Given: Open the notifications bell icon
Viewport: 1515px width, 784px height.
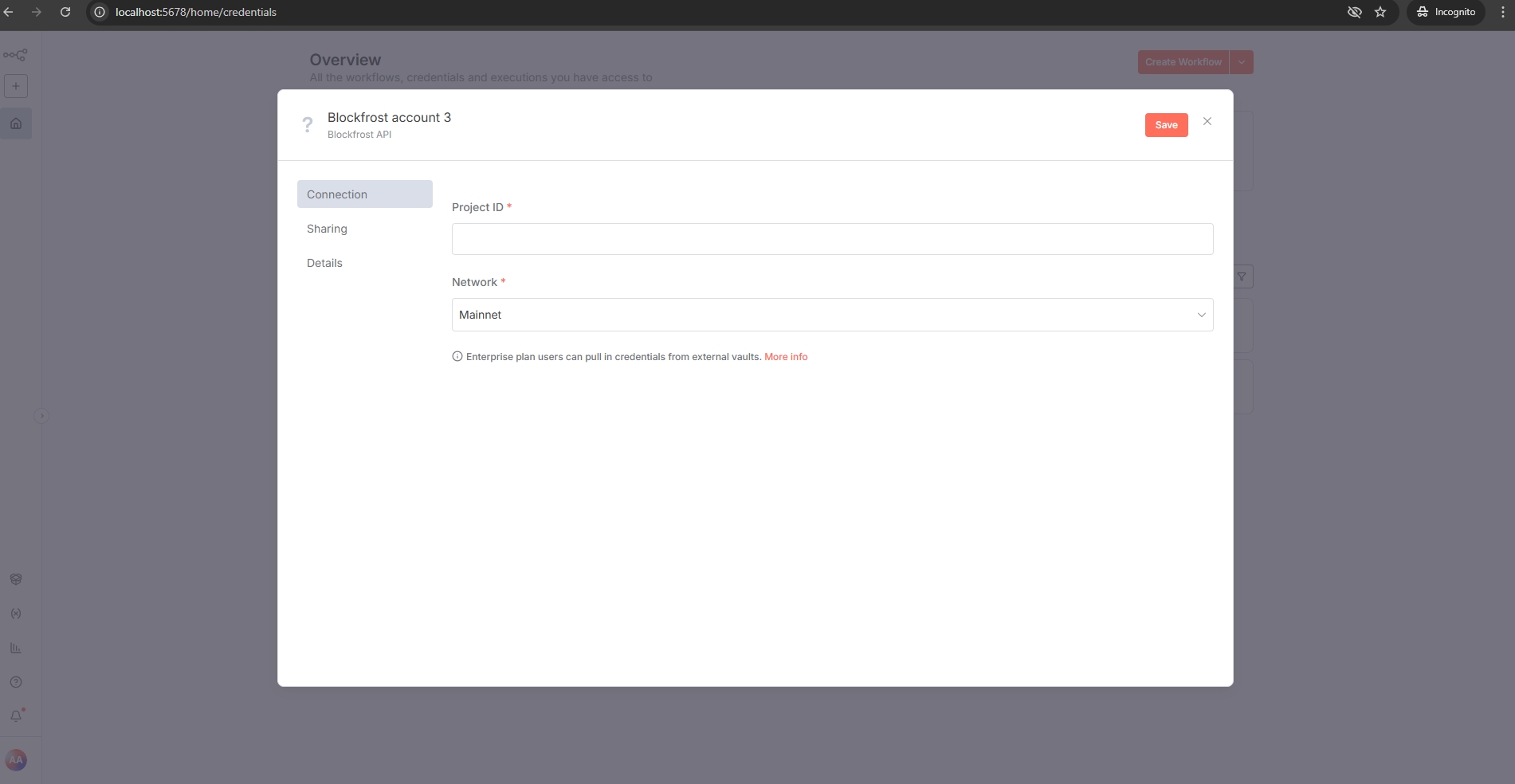Looking at the screenshot, I should coord(16,716).
